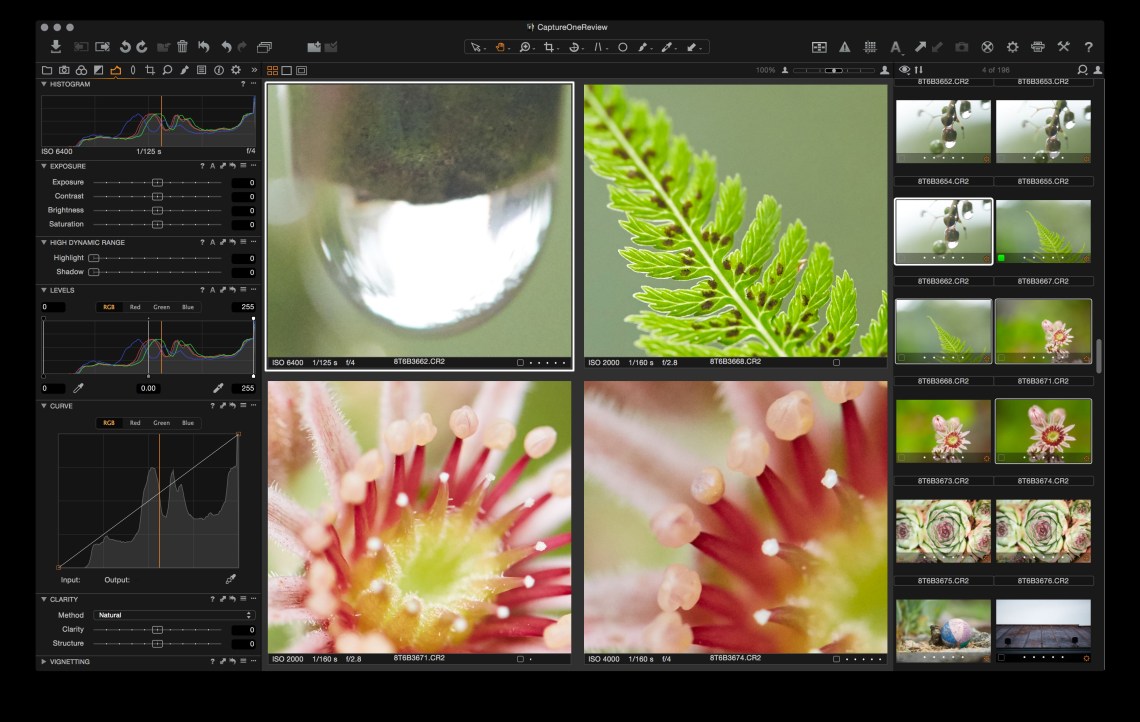Toggle the viewer eye visibility icon
Image resolution: width=1140 pixels, height=722 pixels.
pyautogui.click(x=904, y=70)
